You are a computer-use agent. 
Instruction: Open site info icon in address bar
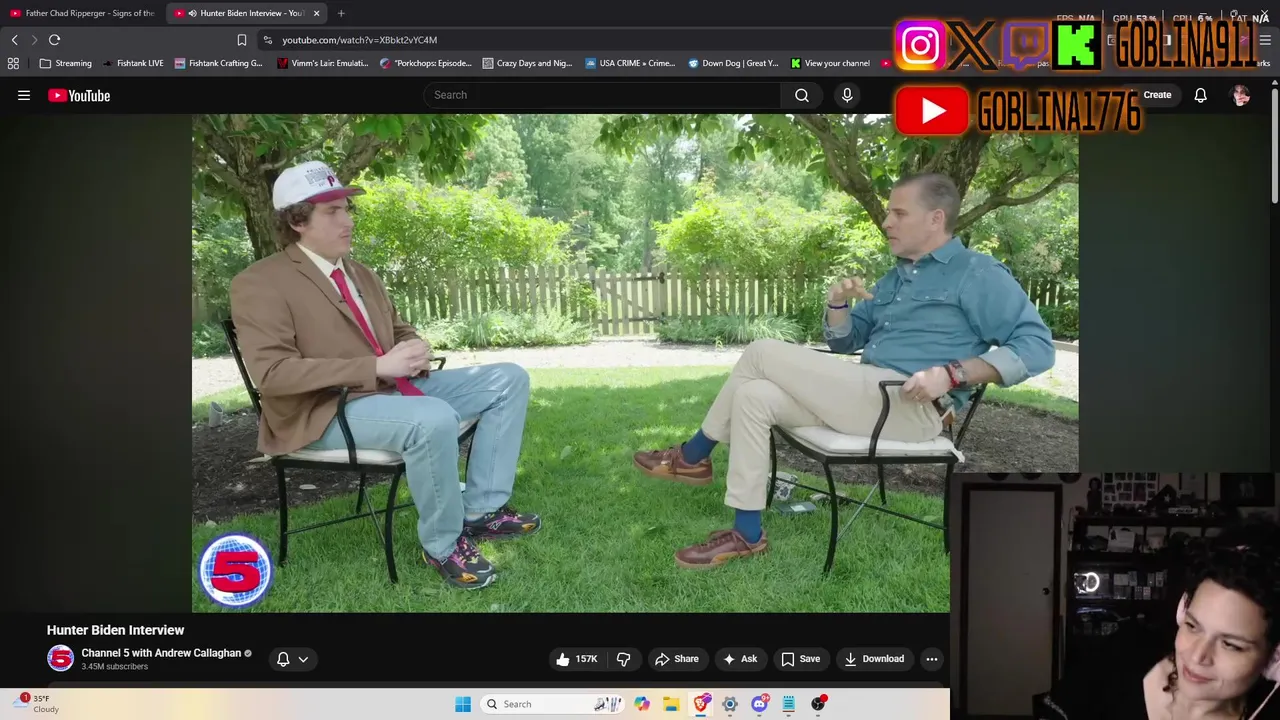(267, 40)
